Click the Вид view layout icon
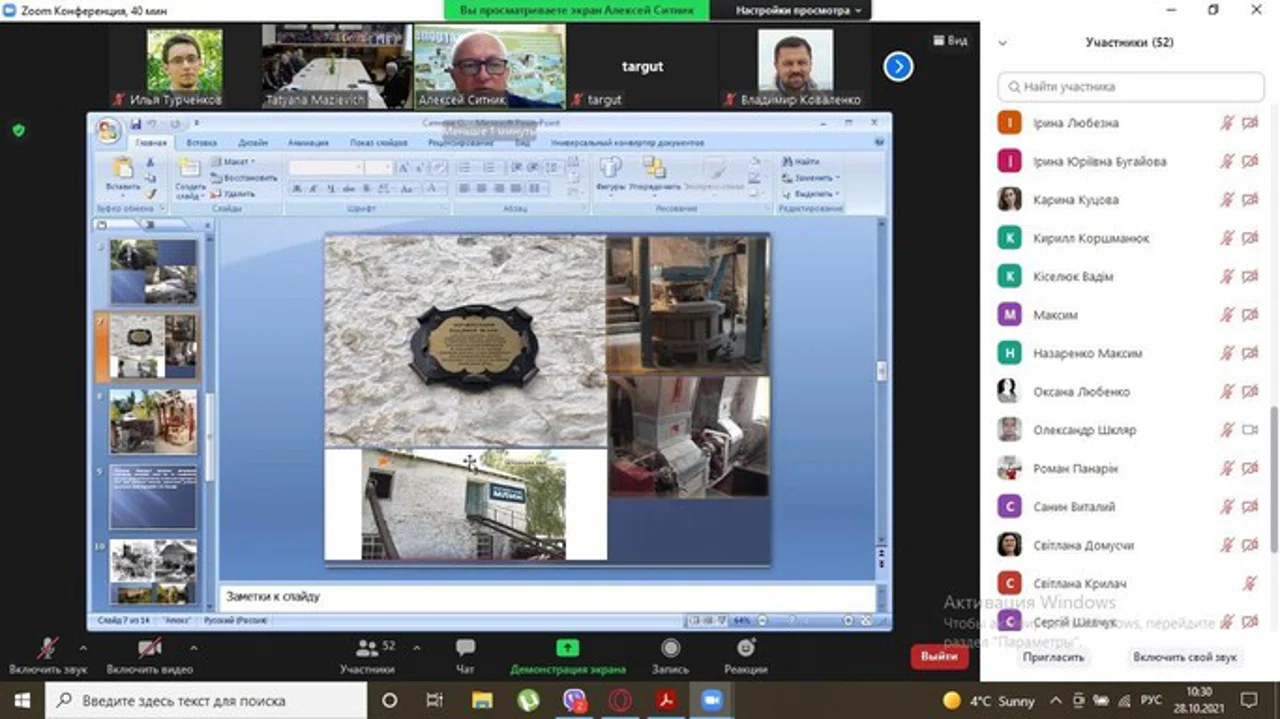The image size is (1280, 719). point(950,41)
